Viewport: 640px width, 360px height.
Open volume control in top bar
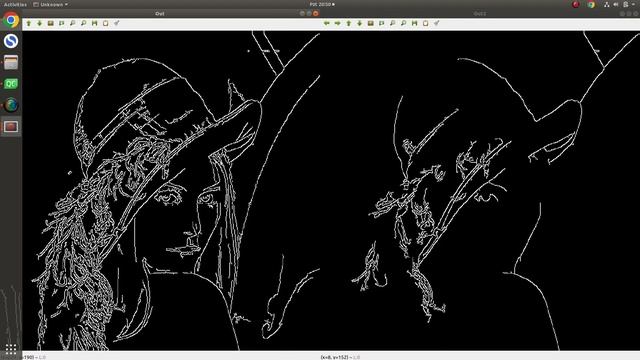point(616,4)
